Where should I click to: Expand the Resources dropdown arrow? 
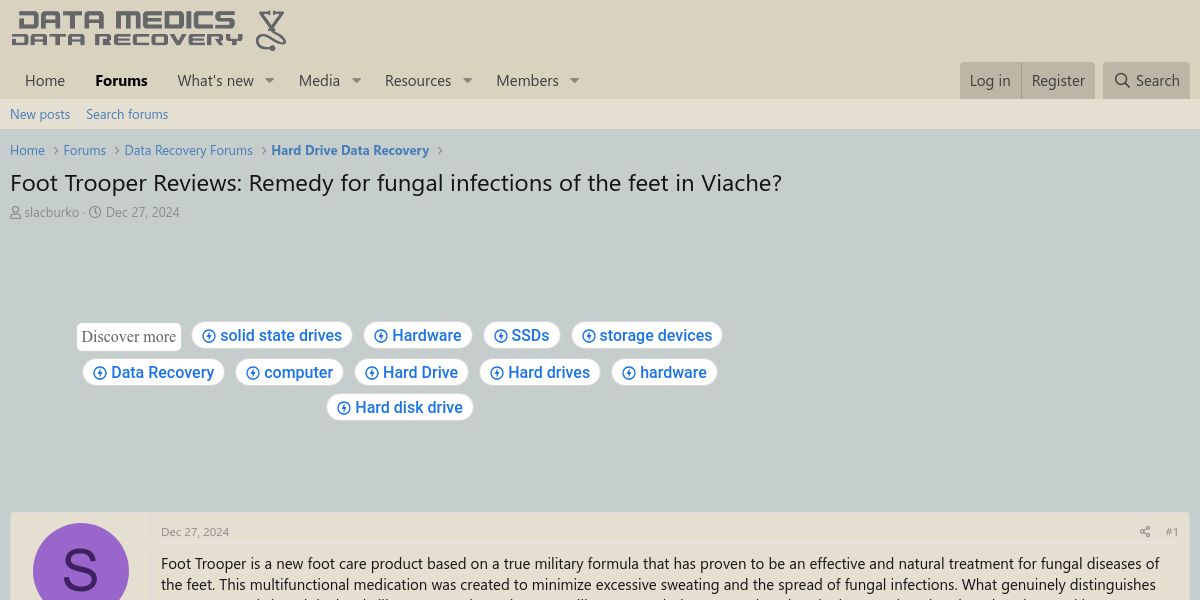click(466, 81)
